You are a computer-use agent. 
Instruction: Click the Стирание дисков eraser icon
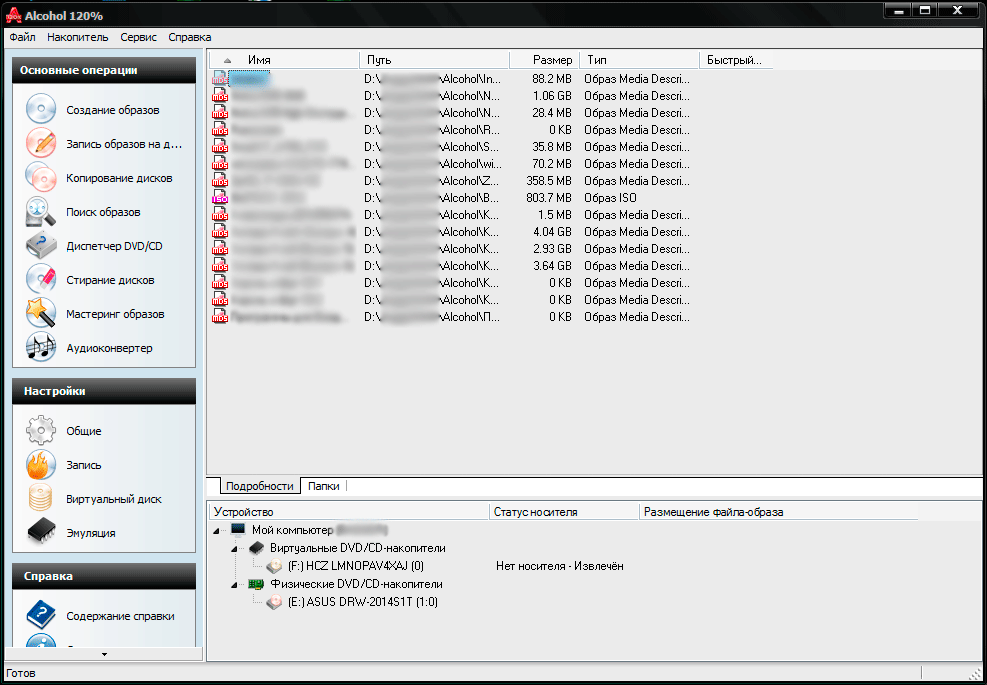pyautogui.click(x=41, y=280)
